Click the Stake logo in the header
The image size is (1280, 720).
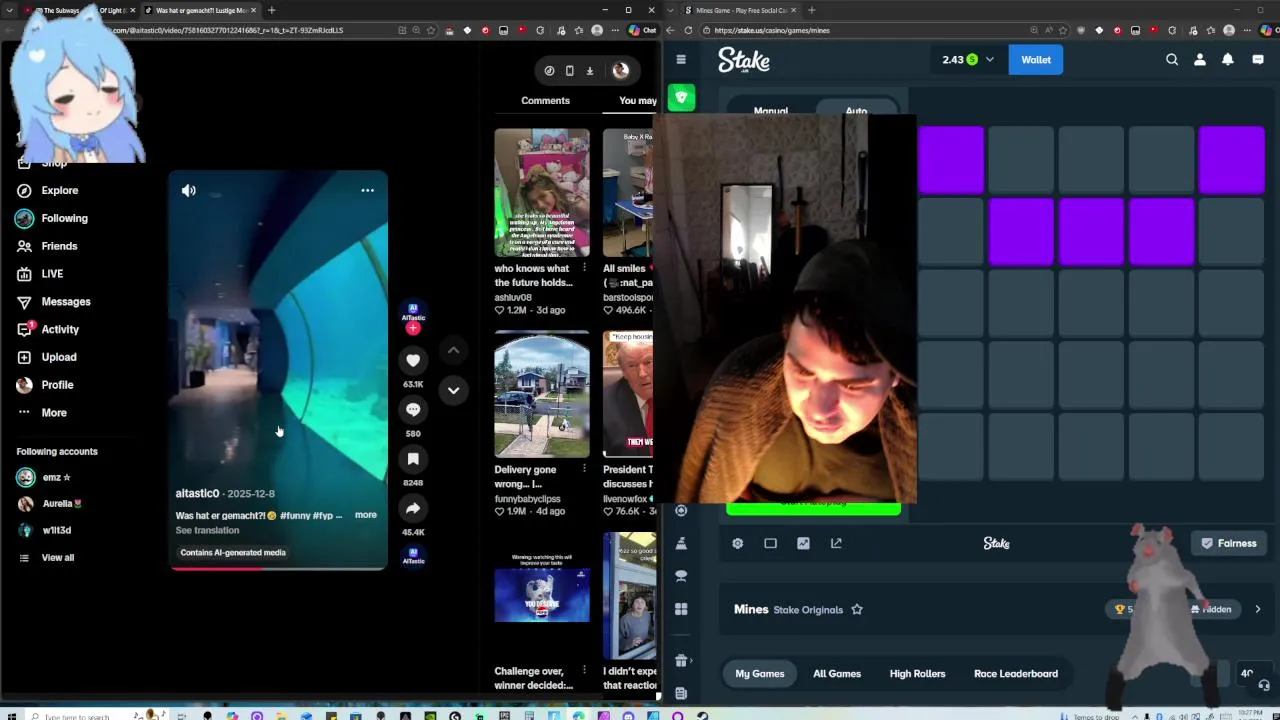click(744, 60)
